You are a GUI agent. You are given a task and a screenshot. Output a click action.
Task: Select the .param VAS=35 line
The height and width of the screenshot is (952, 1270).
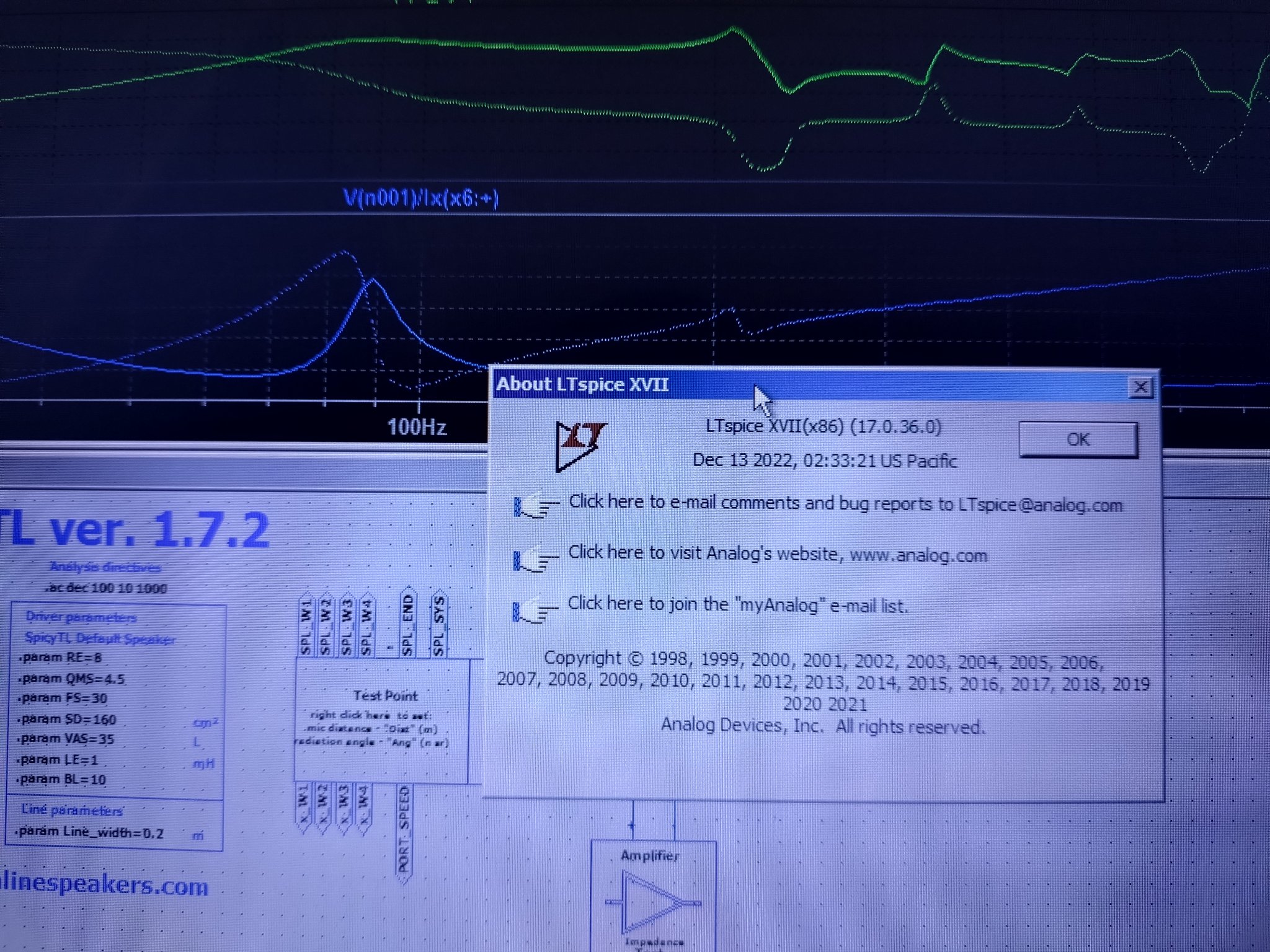[x=67, y=739]
